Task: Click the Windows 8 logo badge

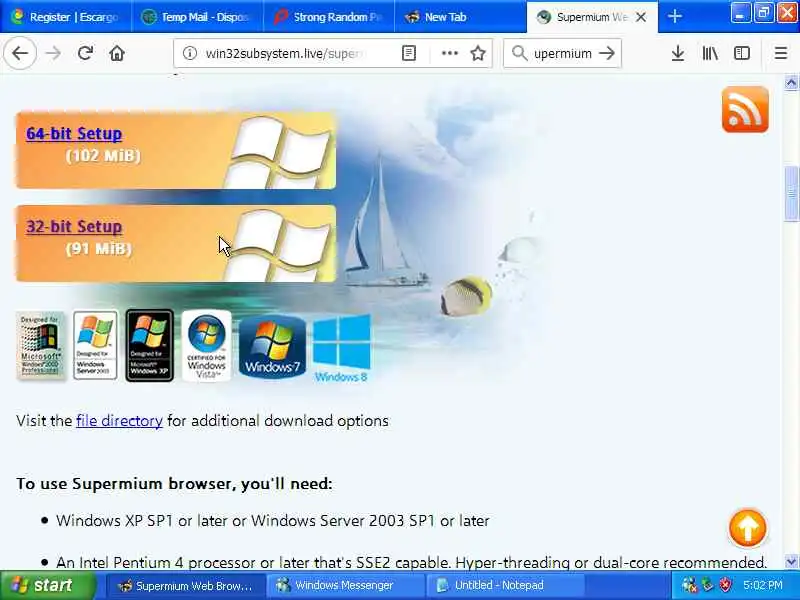Action: [341, 348]
